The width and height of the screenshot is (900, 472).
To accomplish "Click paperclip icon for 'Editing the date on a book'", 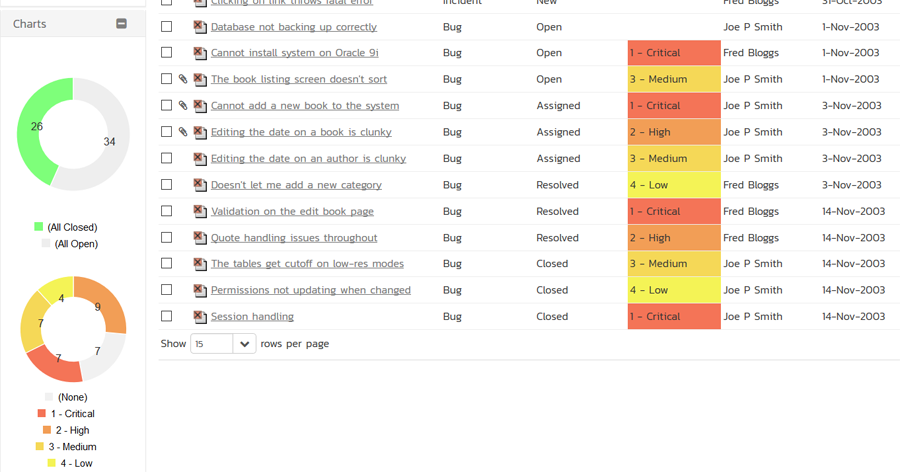I will pyautogui.click(x=183, y=132).
